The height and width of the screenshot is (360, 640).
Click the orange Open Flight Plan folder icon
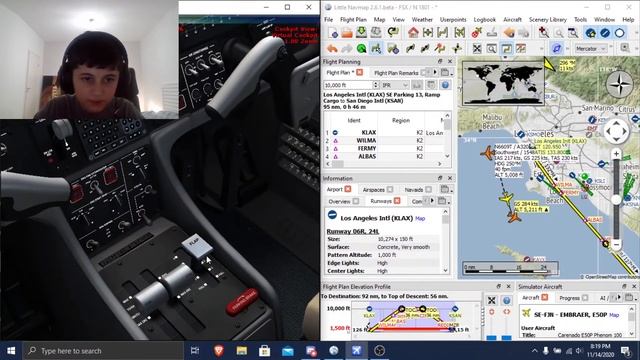(x=347, y=32)
